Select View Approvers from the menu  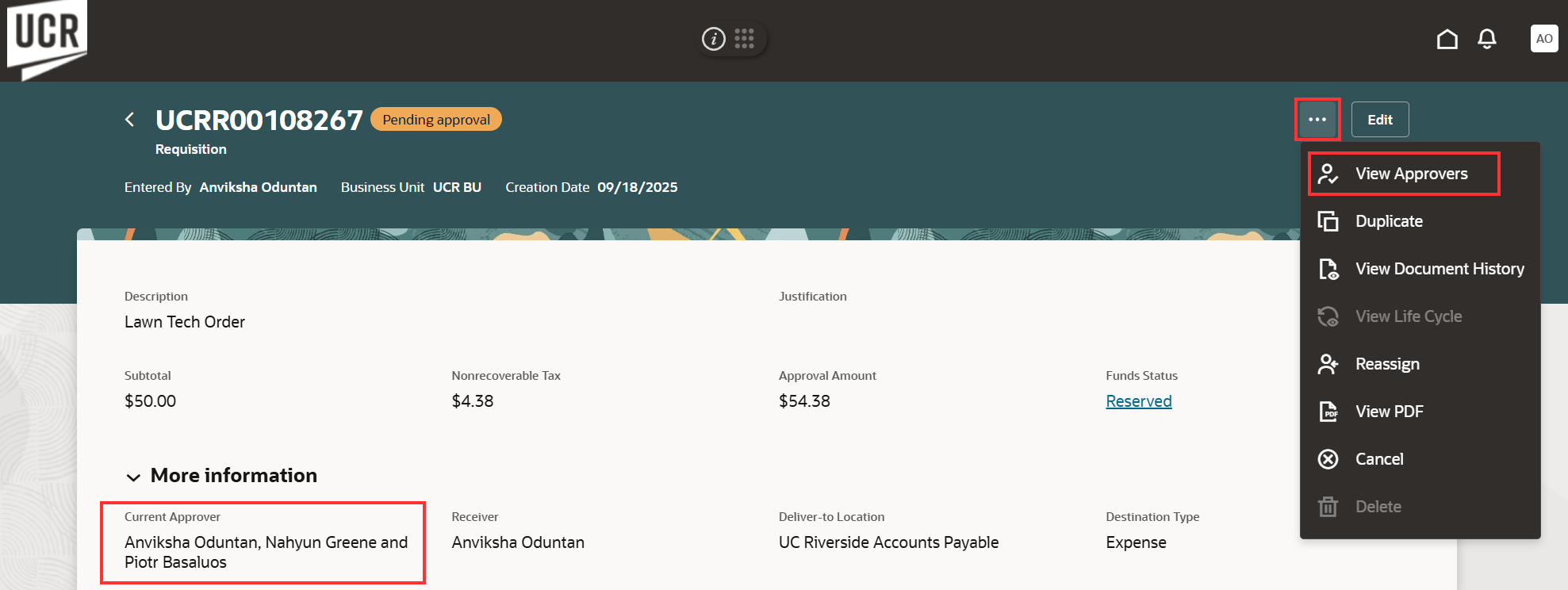(x=1411, y=174)
